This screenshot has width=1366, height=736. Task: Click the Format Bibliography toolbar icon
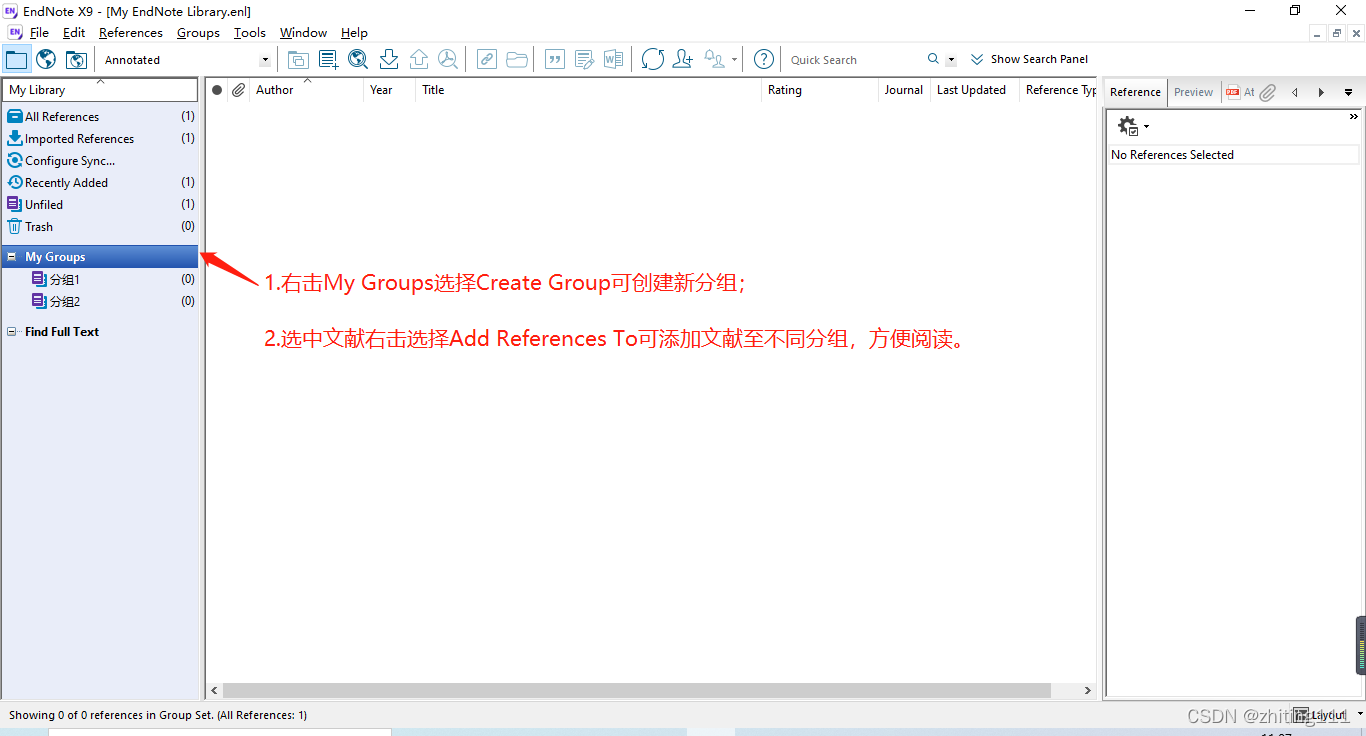(x=584, y=59)
